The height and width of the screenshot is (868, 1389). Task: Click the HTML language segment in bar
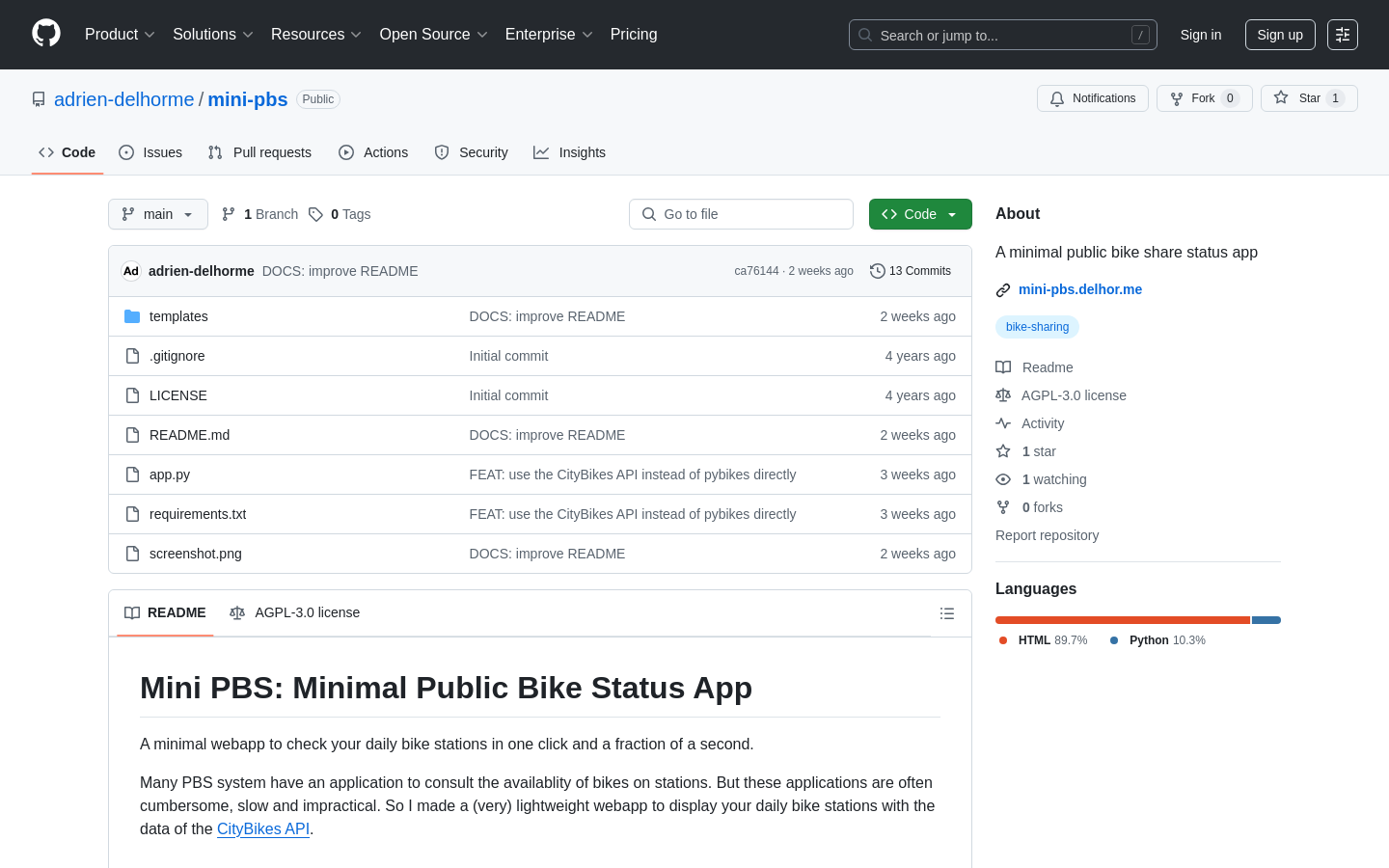pos(1123,620)
